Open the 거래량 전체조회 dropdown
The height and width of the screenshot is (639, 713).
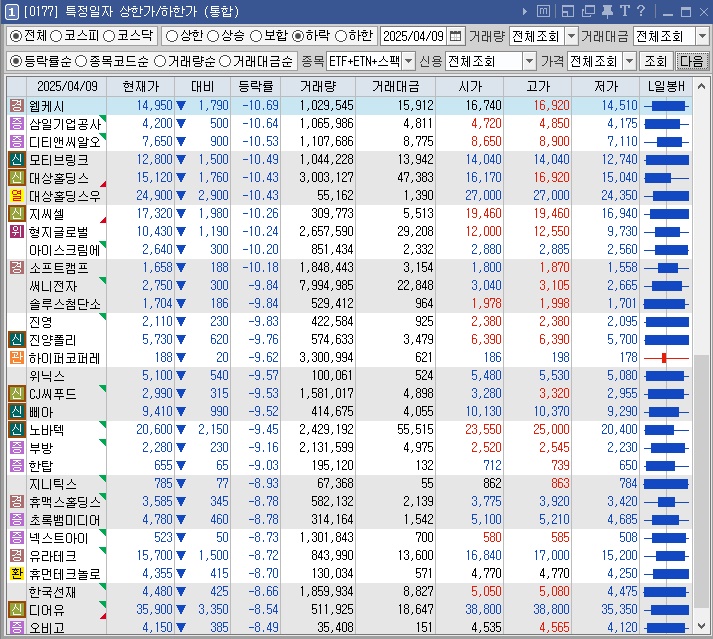tap(572, 36)
